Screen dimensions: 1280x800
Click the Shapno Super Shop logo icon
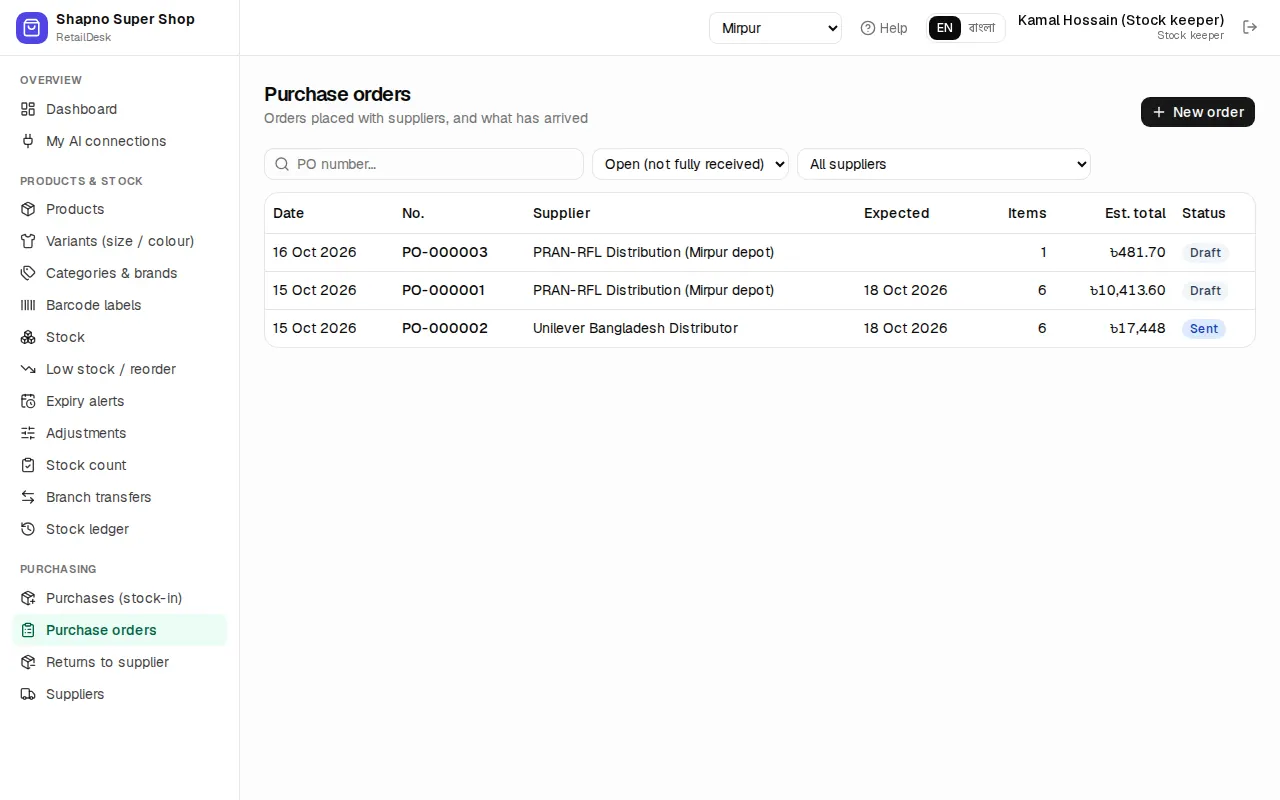tap(32, 28)
